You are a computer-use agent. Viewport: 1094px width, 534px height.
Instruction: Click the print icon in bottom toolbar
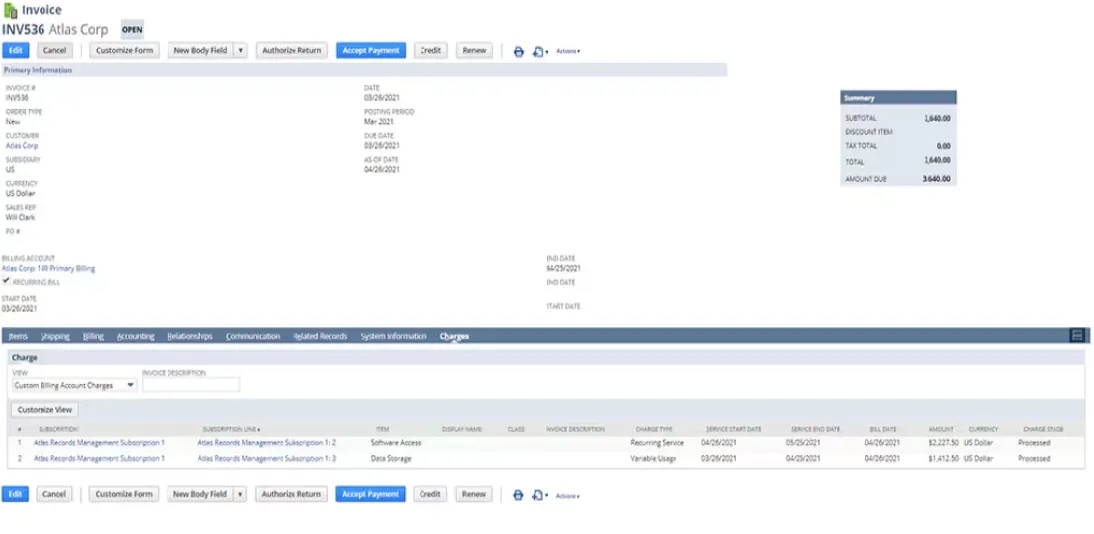pos(518,495)
